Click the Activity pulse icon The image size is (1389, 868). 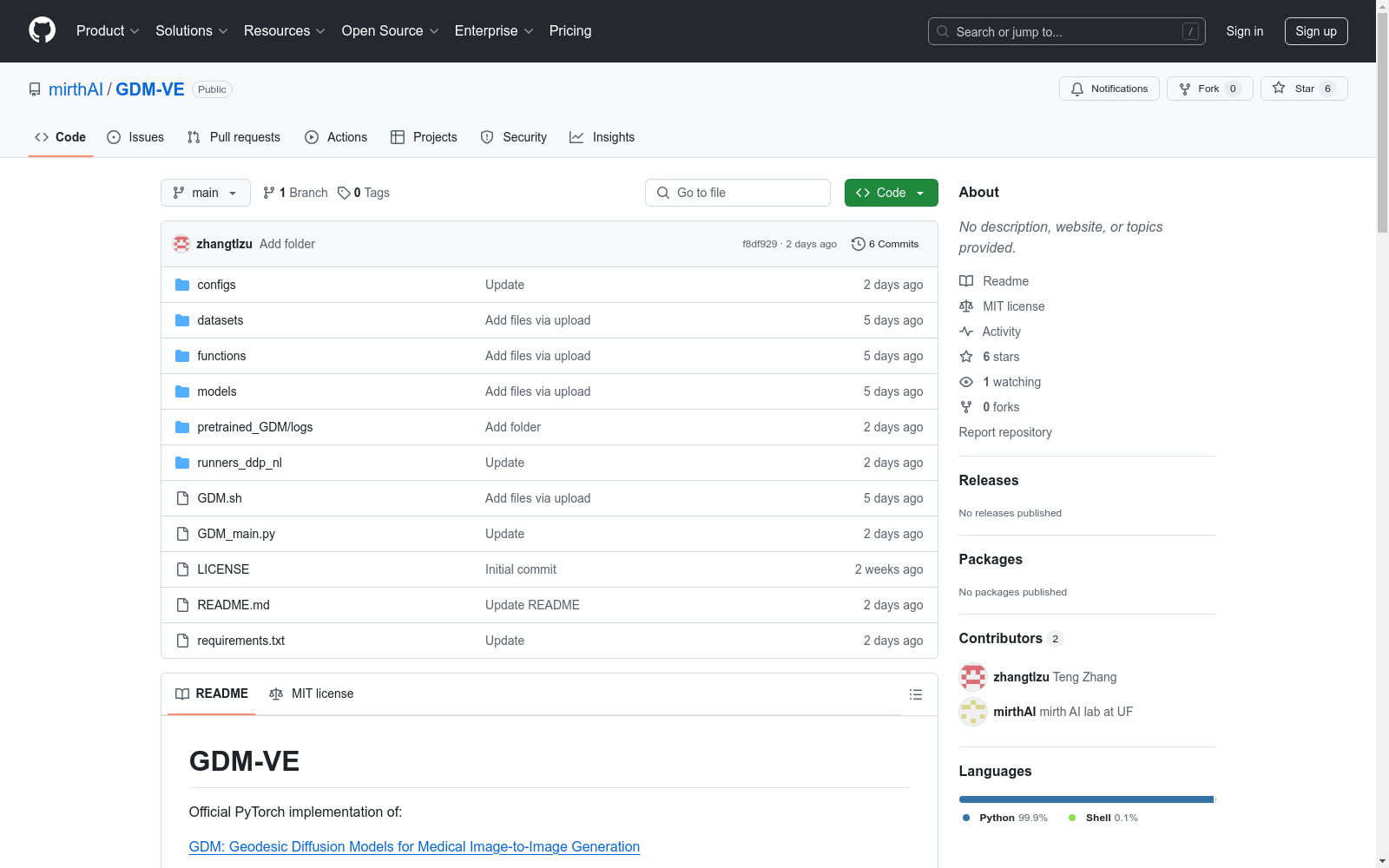(966, 332)
